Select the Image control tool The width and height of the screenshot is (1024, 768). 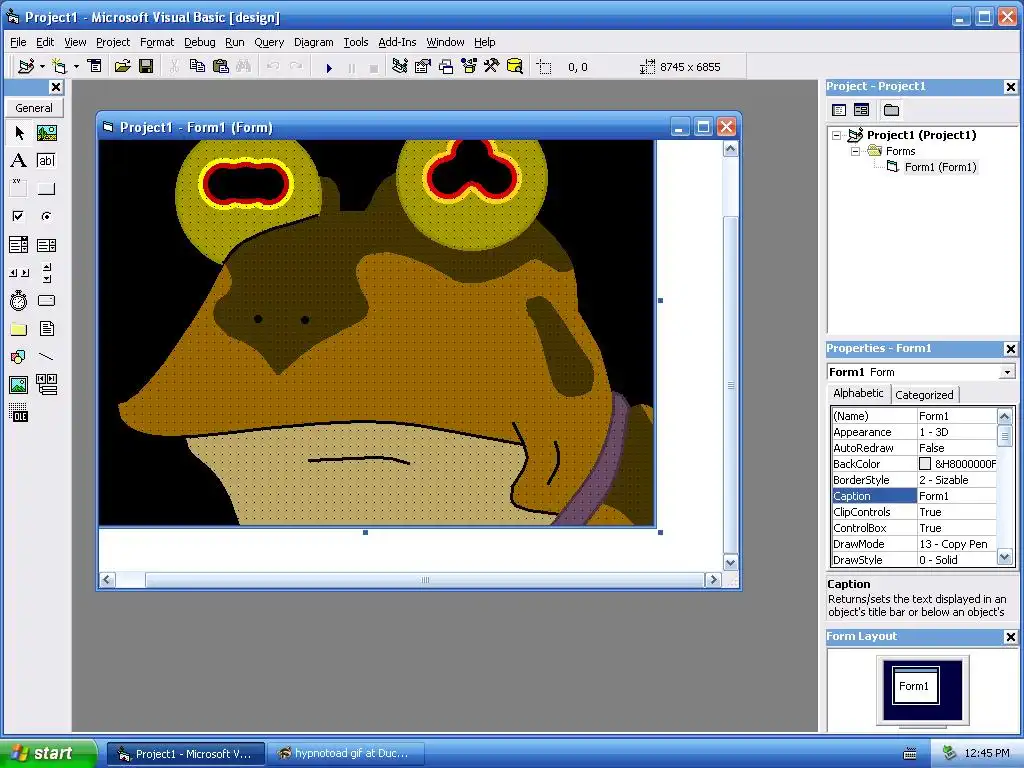19,385
